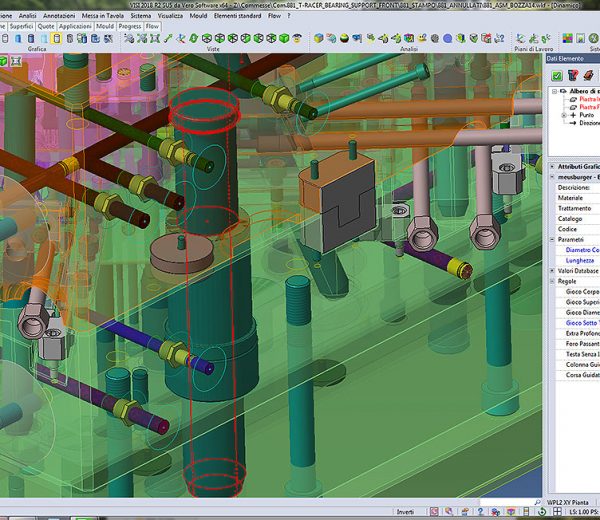Collapse the Parametri section
Viewport: 600px width, 520px height.
click(x=553, y=239)
